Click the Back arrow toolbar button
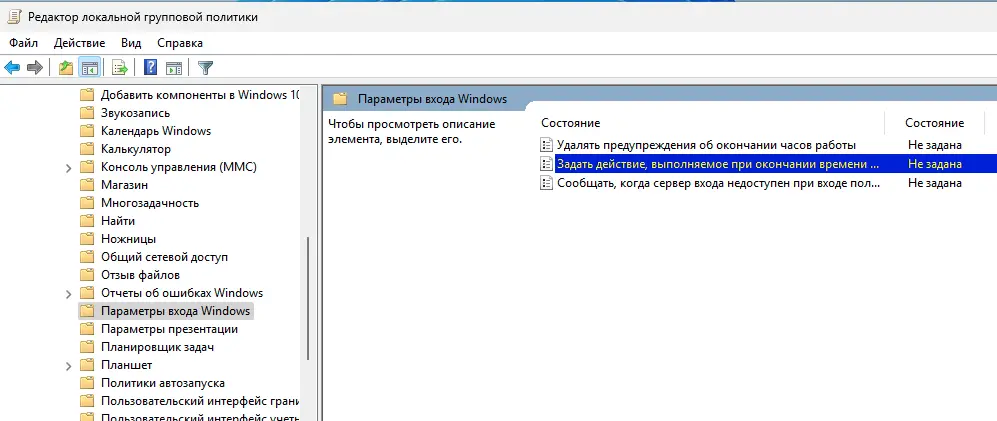The width and height of the screenshot is (997, 421). coord(12,67)
